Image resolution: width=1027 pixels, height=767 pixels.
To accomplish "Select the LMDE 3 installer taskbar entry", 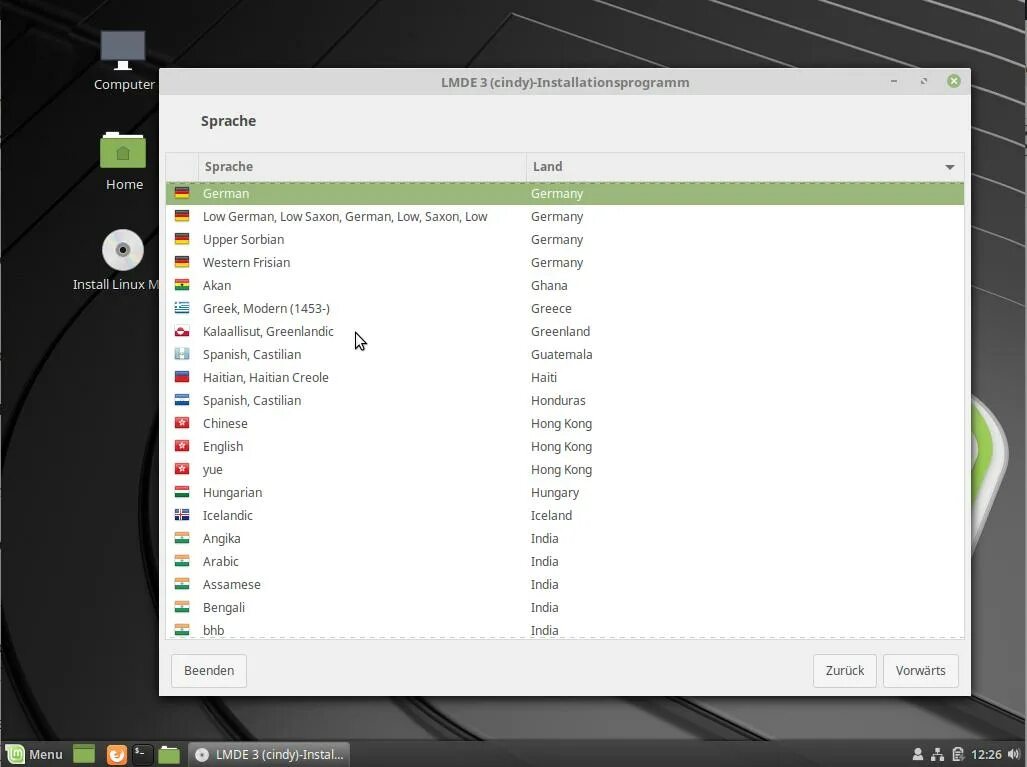I will pyautogui.click(x=269, y=754).
